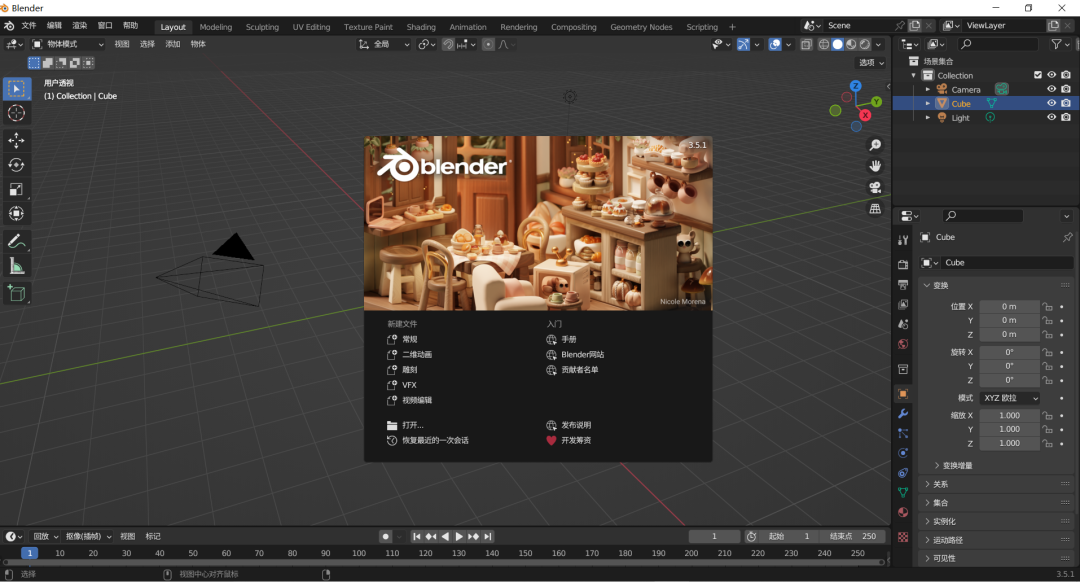
Task: Select the Measure tool in the toolbar
Action: tap(16, 265)
